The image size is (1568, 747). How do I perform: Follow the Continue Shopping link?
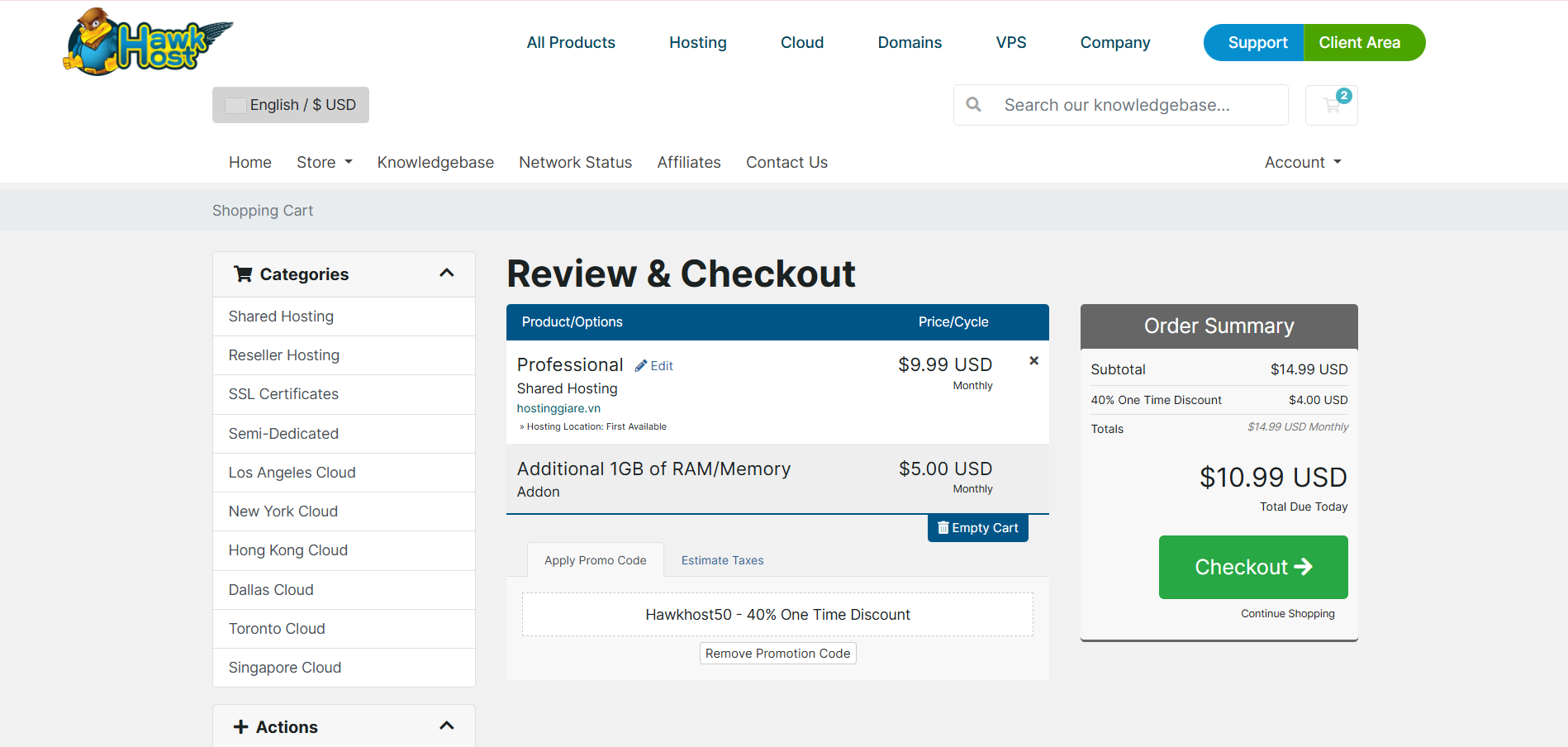point(1287,614)
